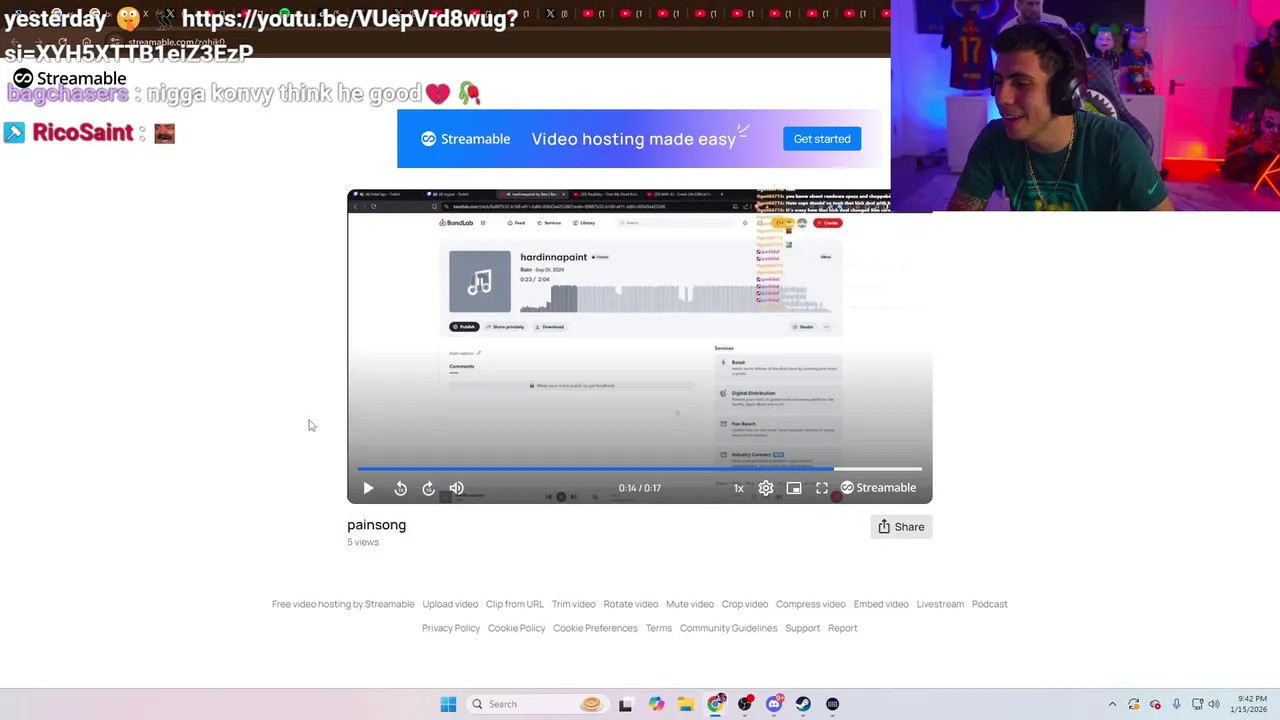This screenshot has width=1280, height=720.
Task: Open video player settings gear
Action: click(x=766, y=488)
